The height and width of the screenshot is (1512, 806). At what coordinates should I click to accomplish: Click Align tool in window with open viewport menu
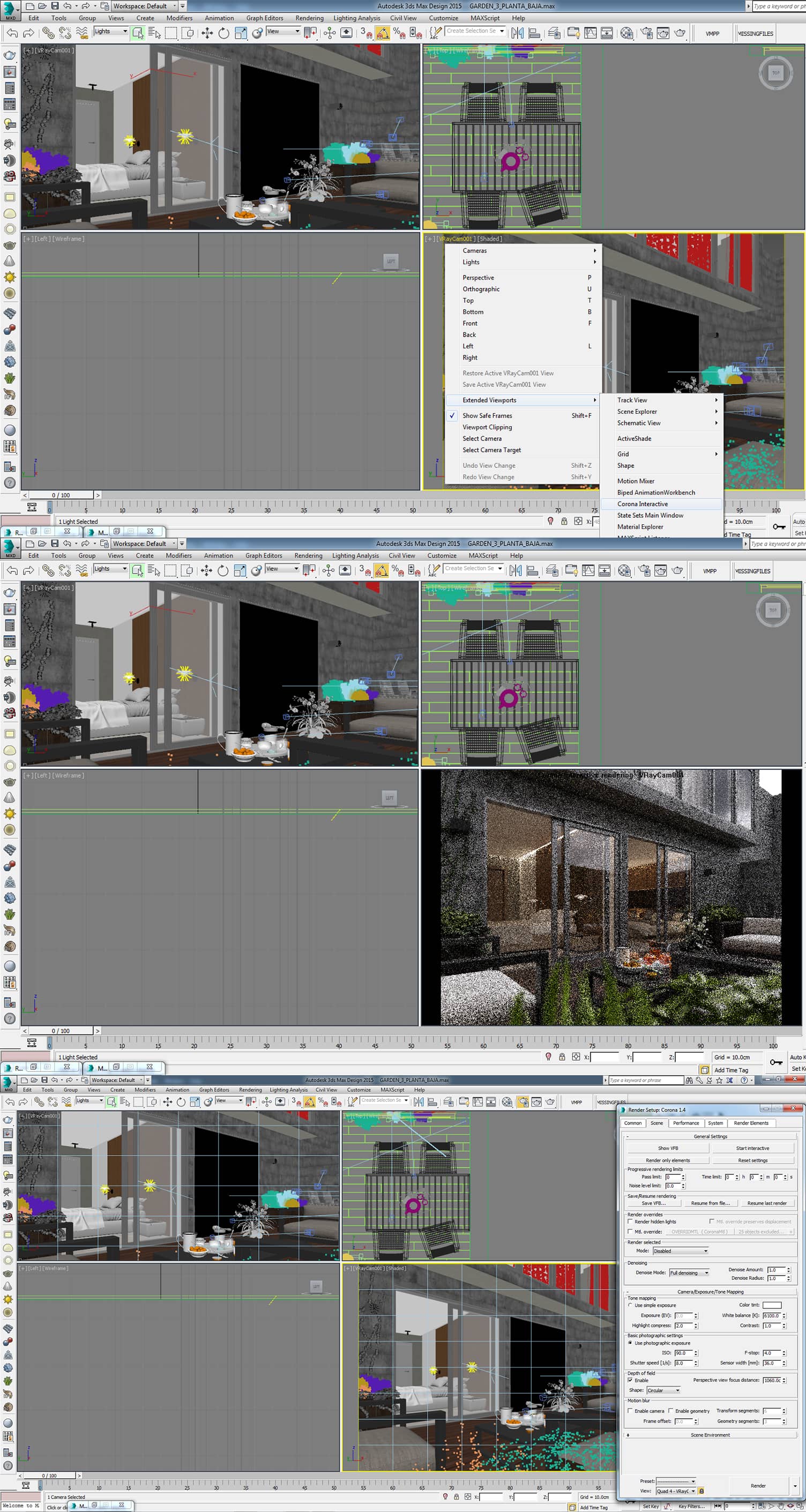(x=534, y=33)
